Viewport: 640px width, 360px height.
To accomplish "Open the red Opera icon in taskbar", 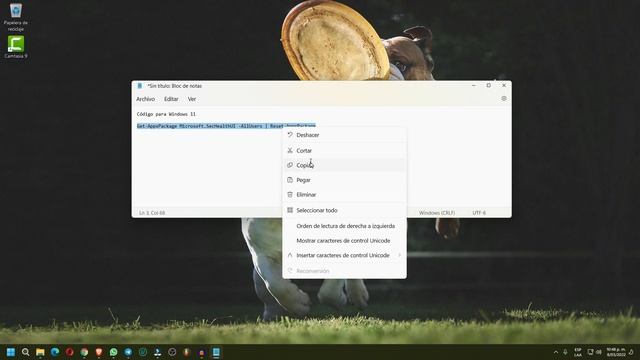I will coord(69,352).
